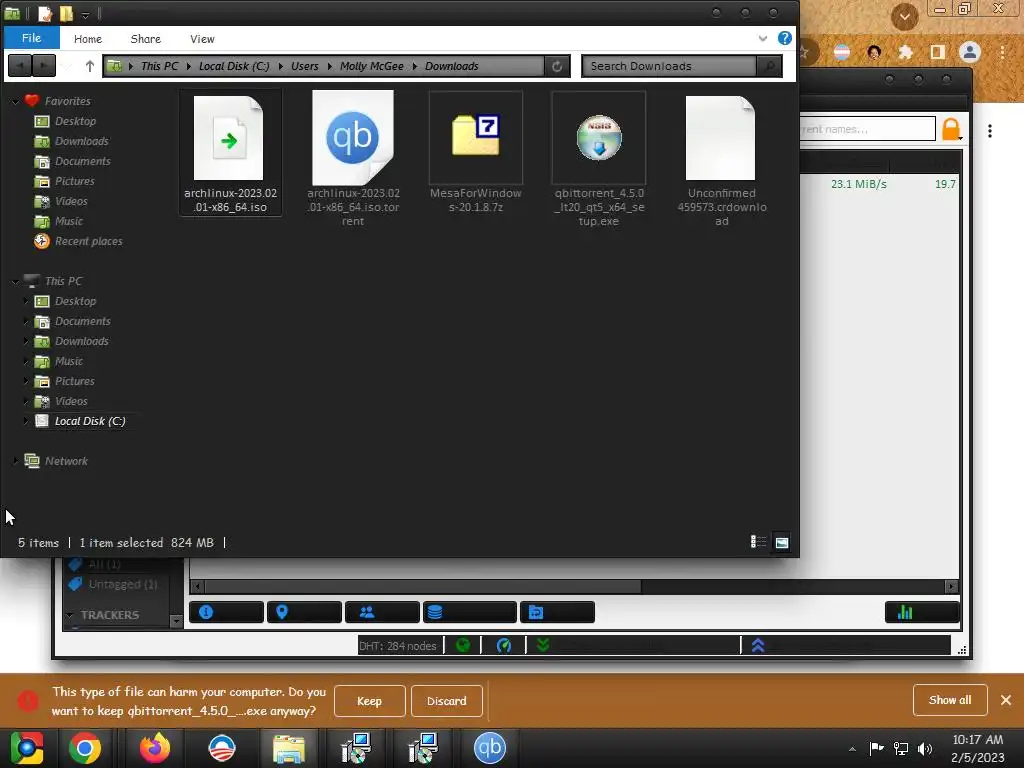This screenshot has height=768, width=1024.
Task: Open qBittorrent Peers tab icon
Action: (x=381, y=612)
